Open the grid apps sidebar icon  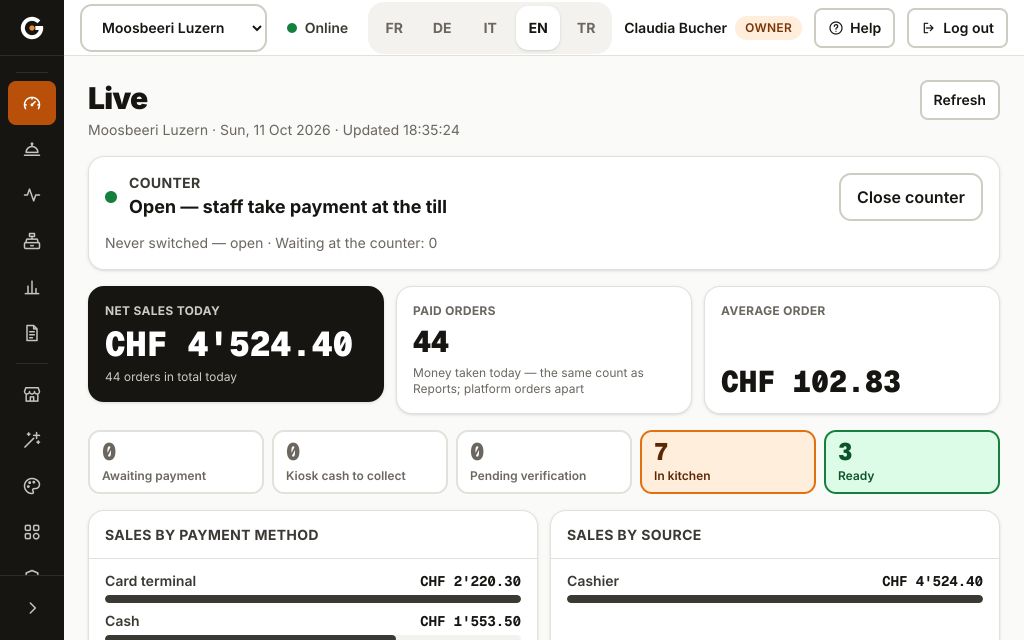31,532
